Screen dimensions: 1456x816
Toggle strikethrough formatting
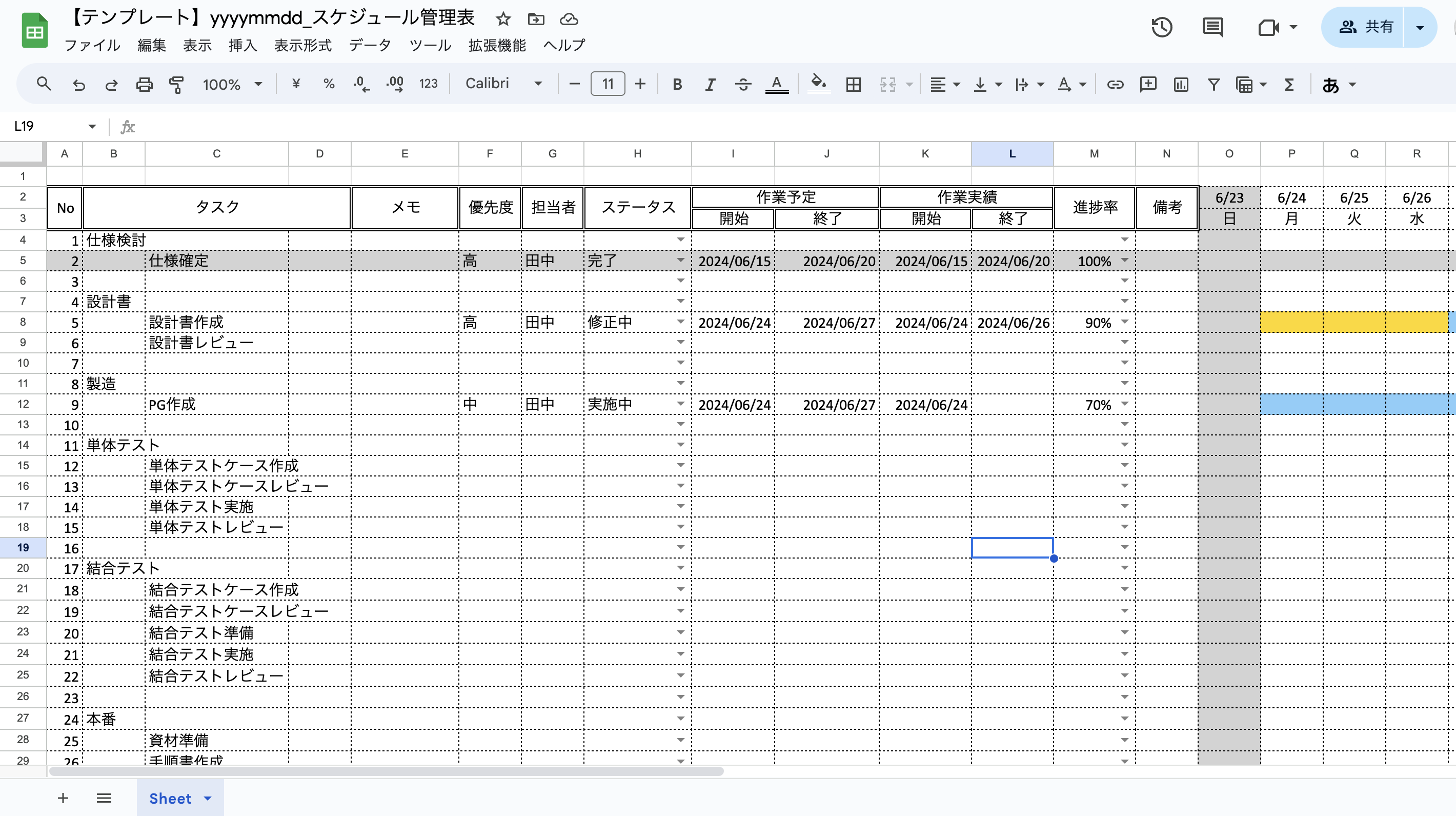point(743,84)
